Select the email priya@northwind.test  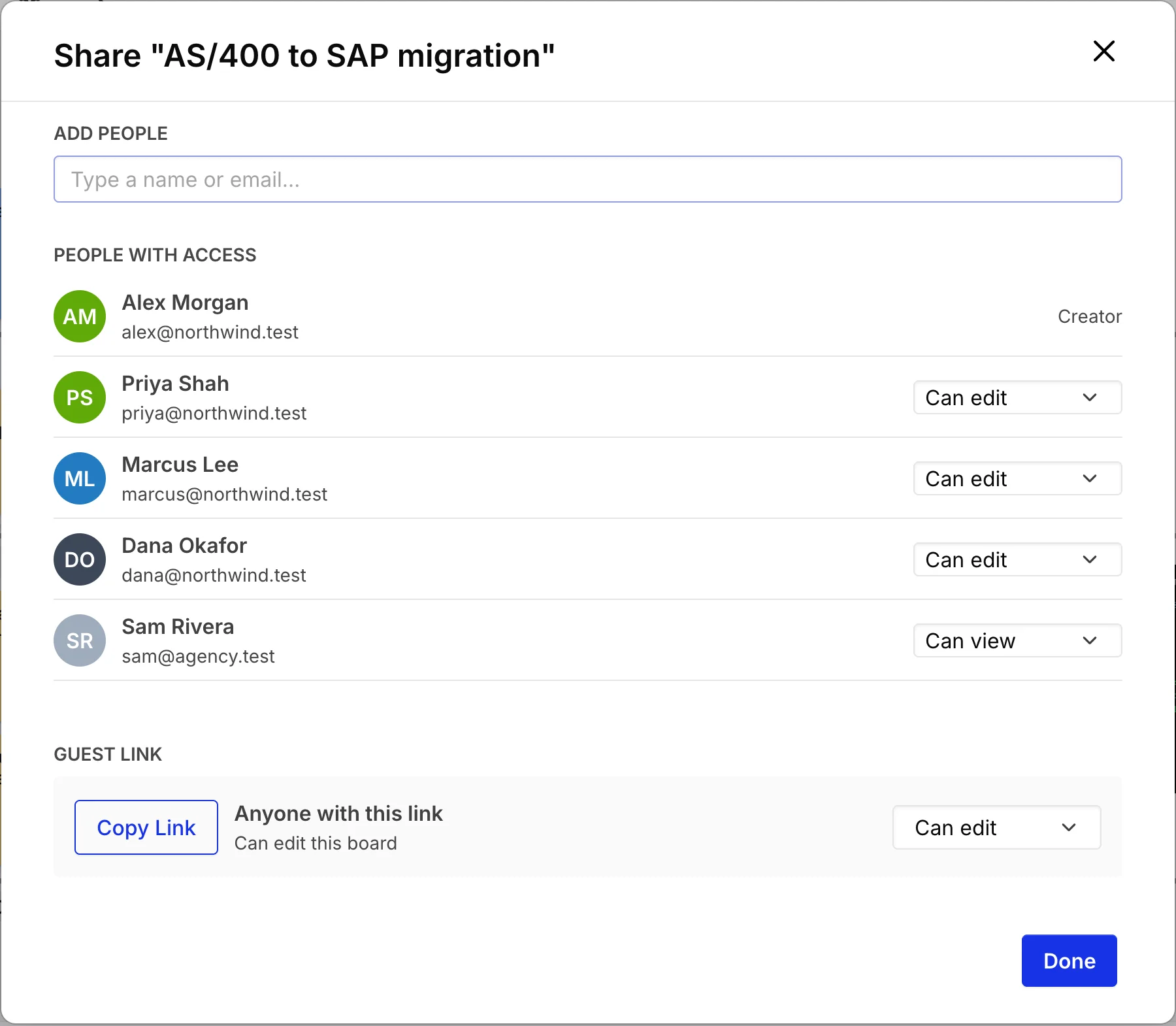(x=214, y=413)
